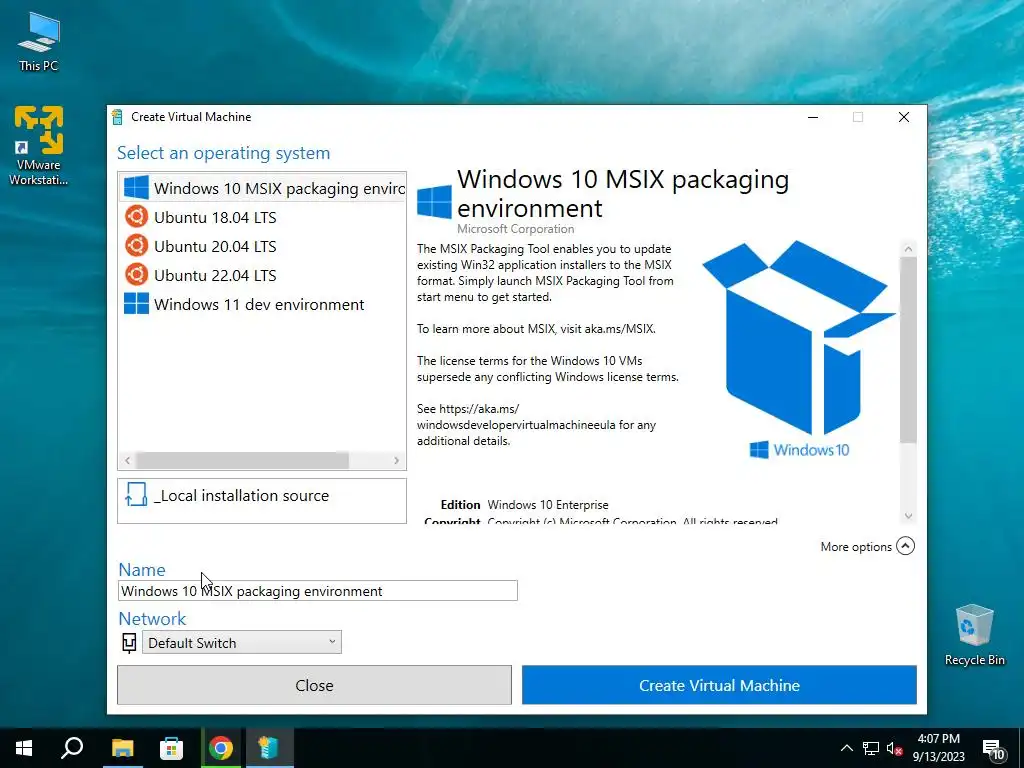Open This PC desktop icon
Viewport: 1024px width, 768px height.
click(39, 42)
